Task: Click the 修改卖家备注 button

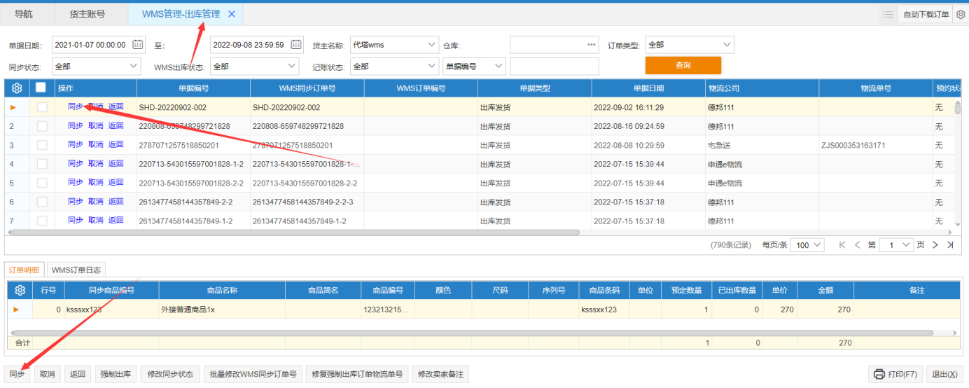Action: [x=440, y=374]
